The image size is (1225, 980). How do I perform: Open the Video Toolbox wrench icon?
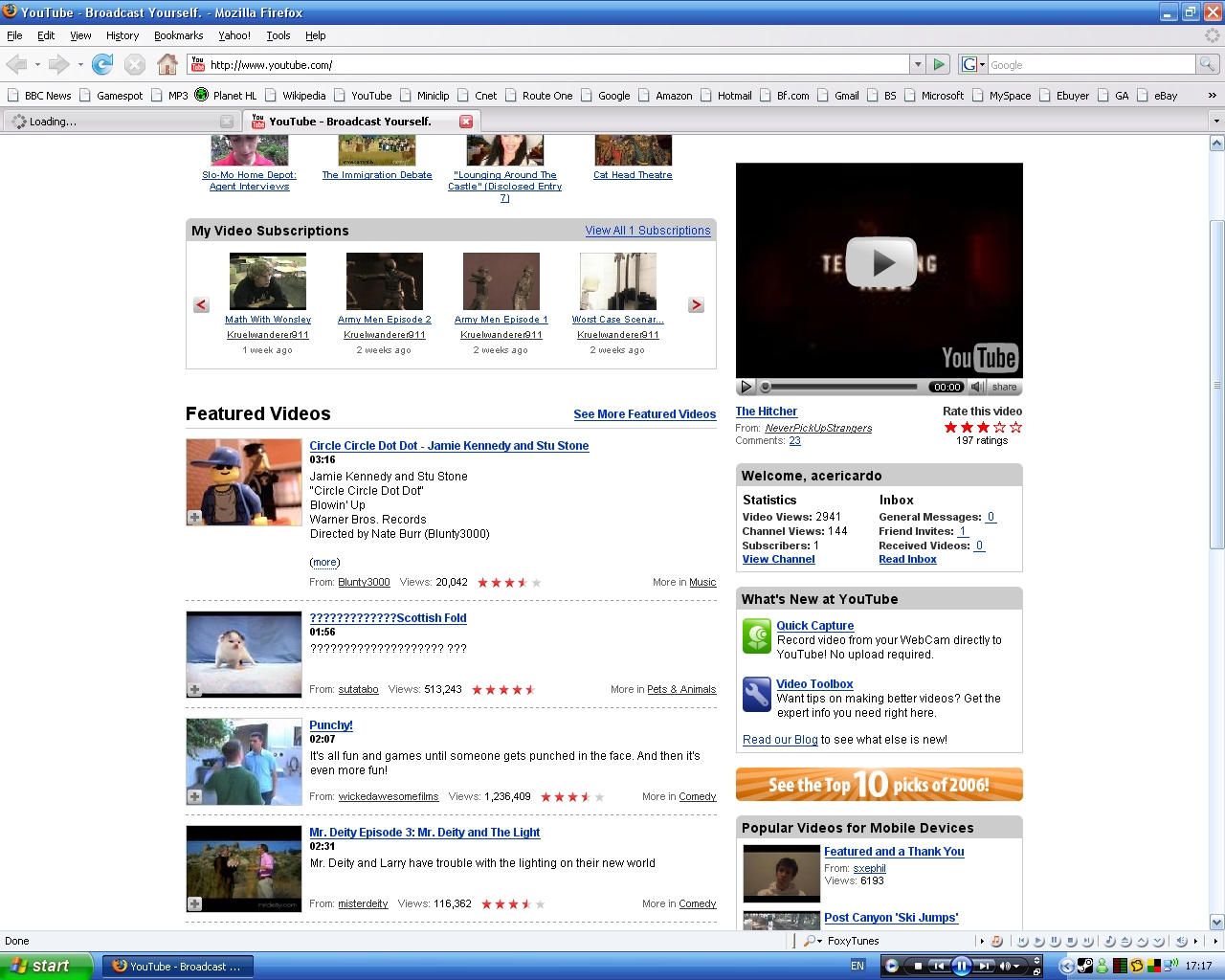tap(757, 695)
